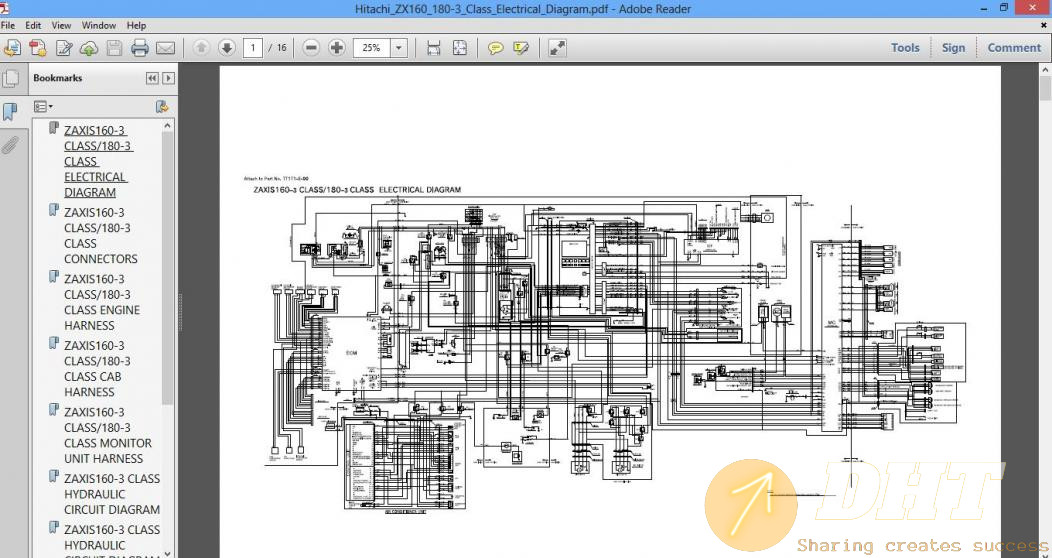The width and height of the screenshot is (1052, 558).
Task: Go to the previous page with the up arrow
Action: coord(201,48)
